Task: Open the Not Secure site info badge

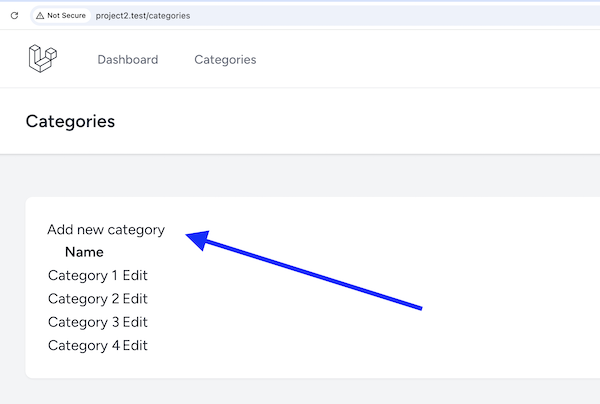Action: click(x=61, y=16)
